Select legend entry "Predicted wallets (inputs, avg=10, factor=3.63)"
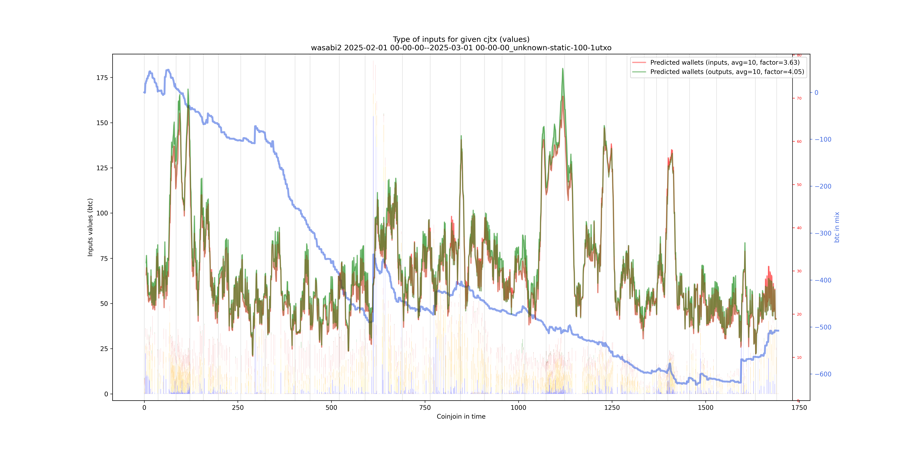900x450 pixels. click(725, 61)
